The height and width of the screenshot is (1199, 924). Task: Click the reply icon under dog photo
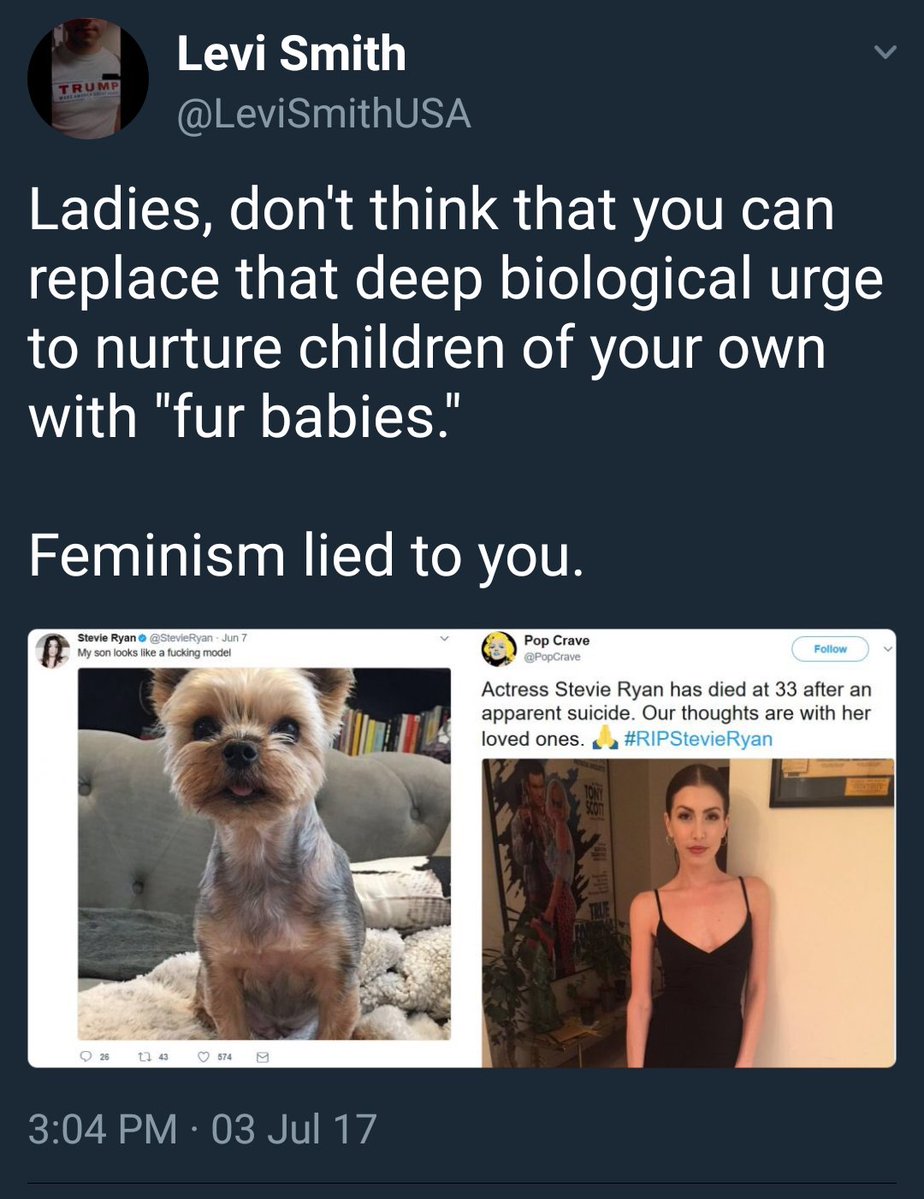click(86, 1057)
